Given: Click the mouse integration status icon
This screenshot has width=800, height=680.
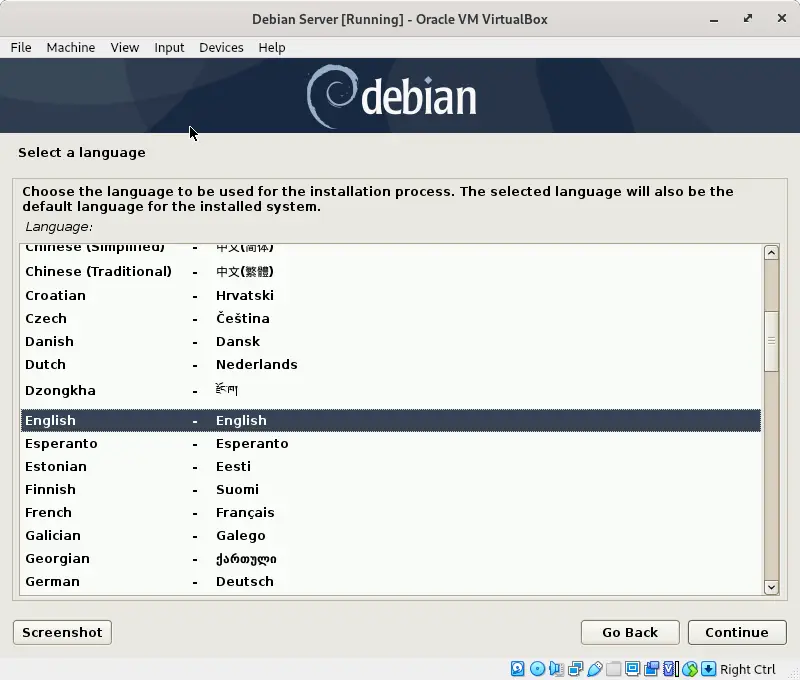Looking at the screenshot, I should click(690, 668).
